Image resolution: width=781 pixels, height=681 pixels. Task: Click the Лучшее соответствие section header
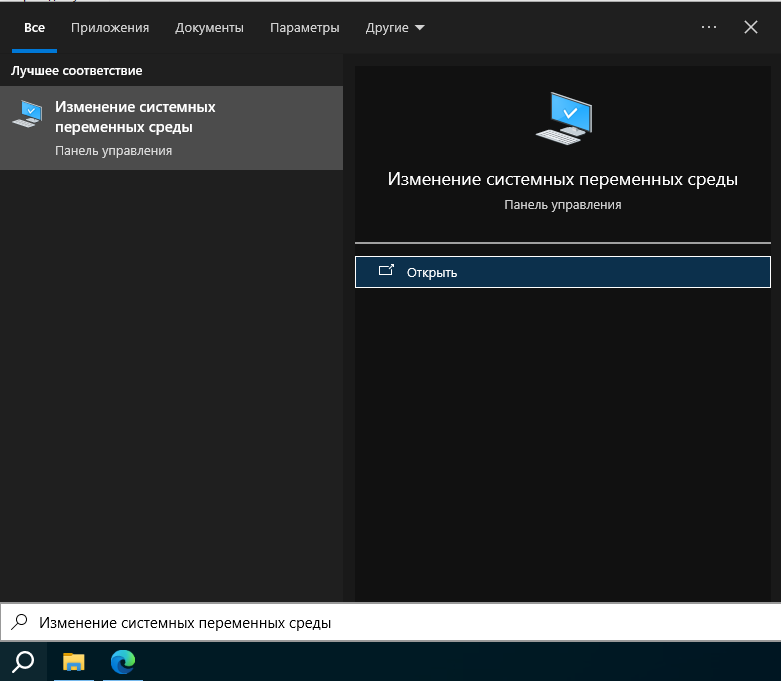[77, 71]
